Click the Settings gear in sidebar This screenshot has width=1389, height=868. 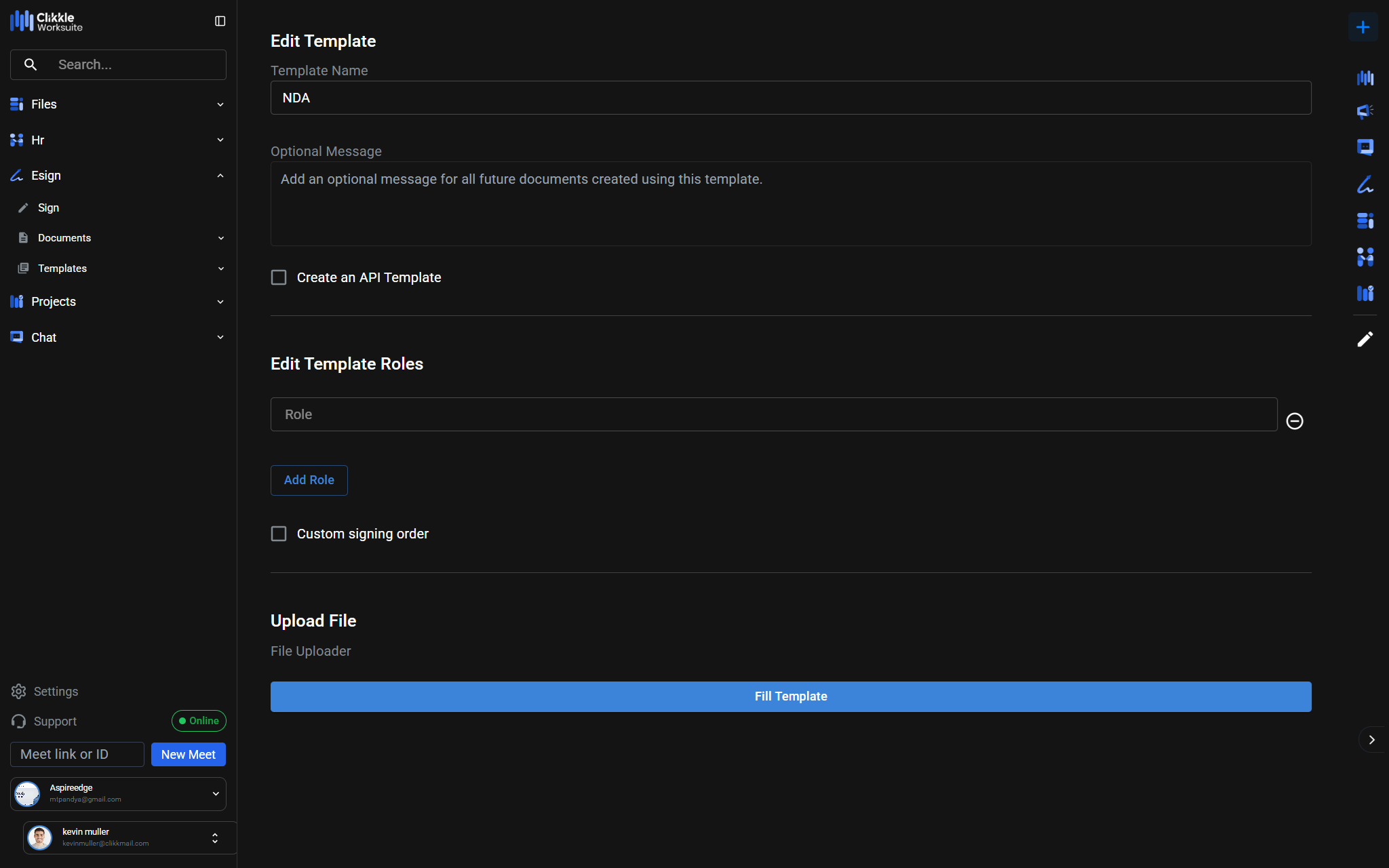coord(19,691)
